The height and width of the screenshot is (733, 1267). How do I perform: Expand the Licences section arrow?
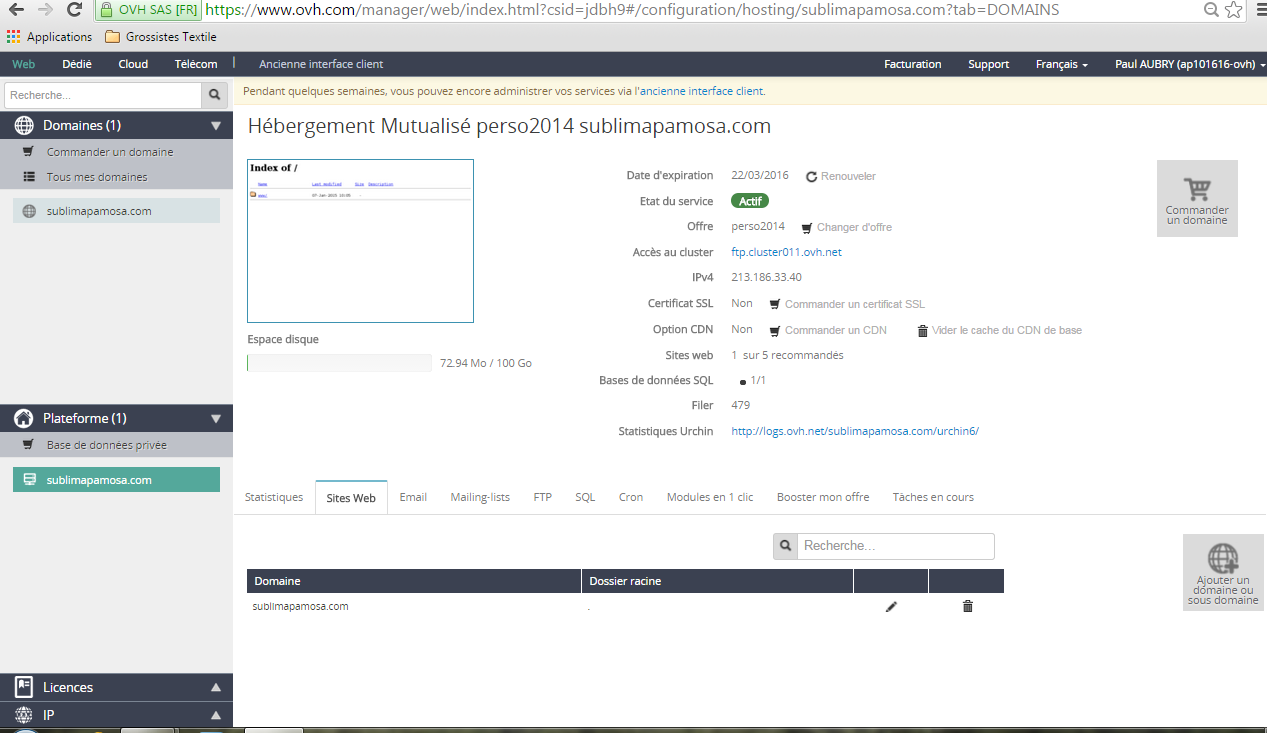point(216,687)
